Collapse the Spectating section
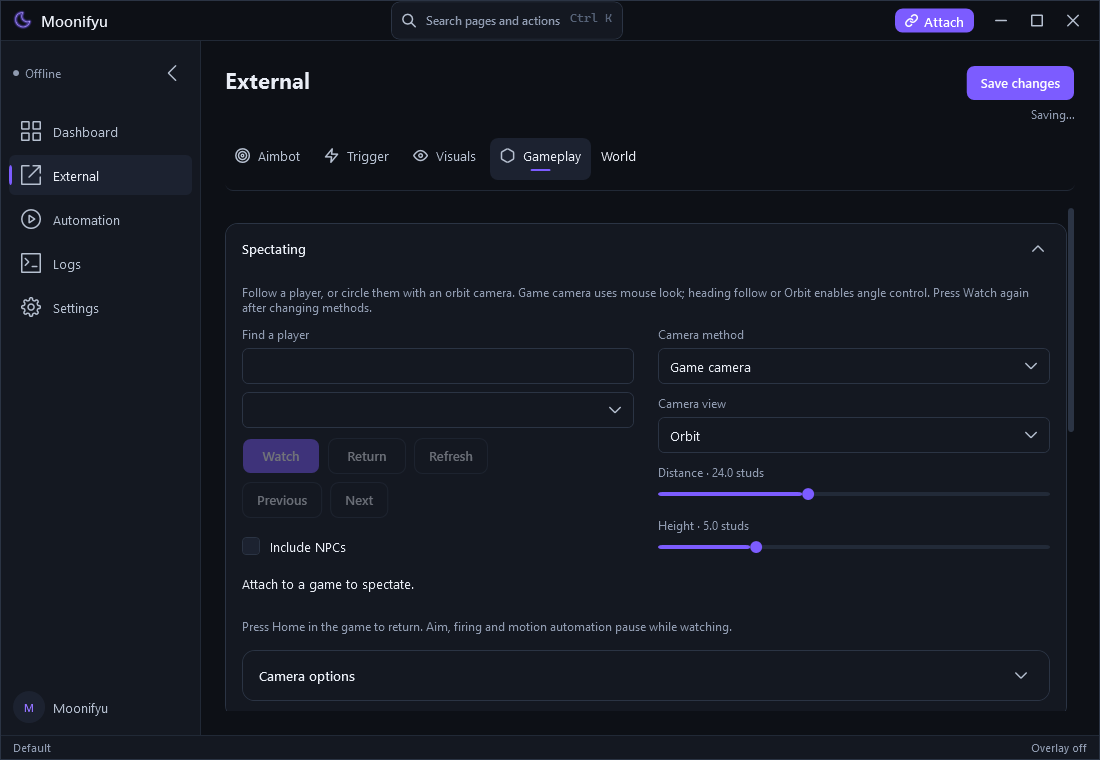 [1038, 249]
